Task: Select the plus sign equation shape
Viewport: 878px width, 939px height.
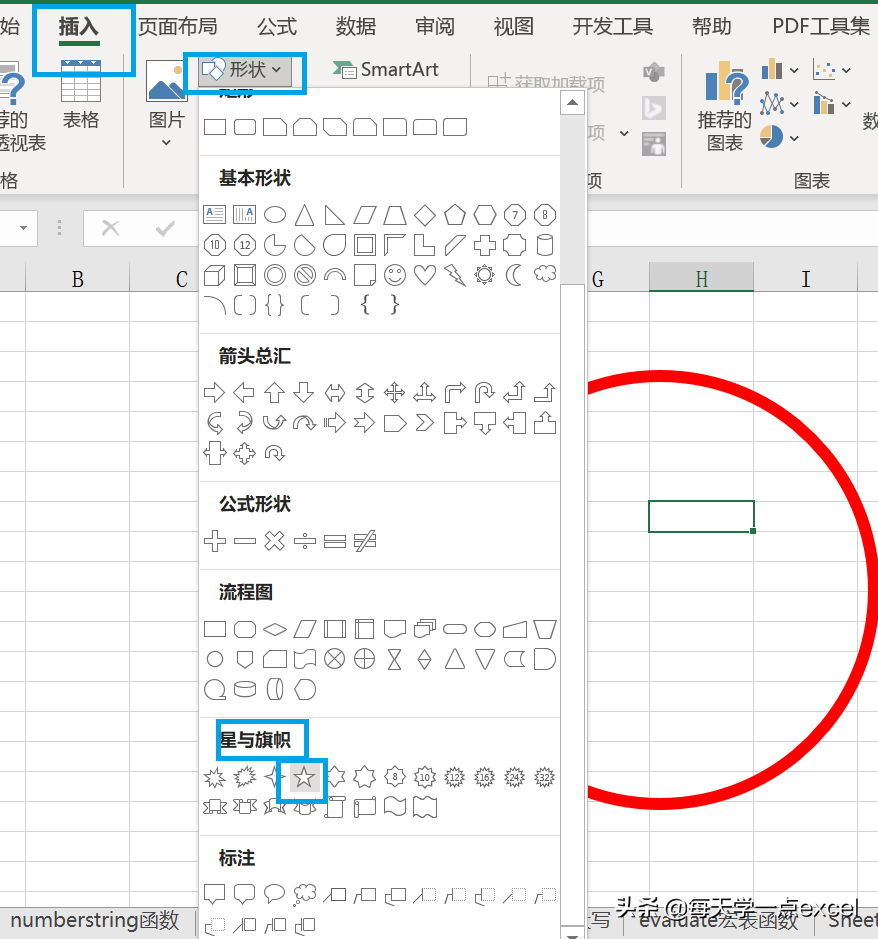Action: [214, 541]
